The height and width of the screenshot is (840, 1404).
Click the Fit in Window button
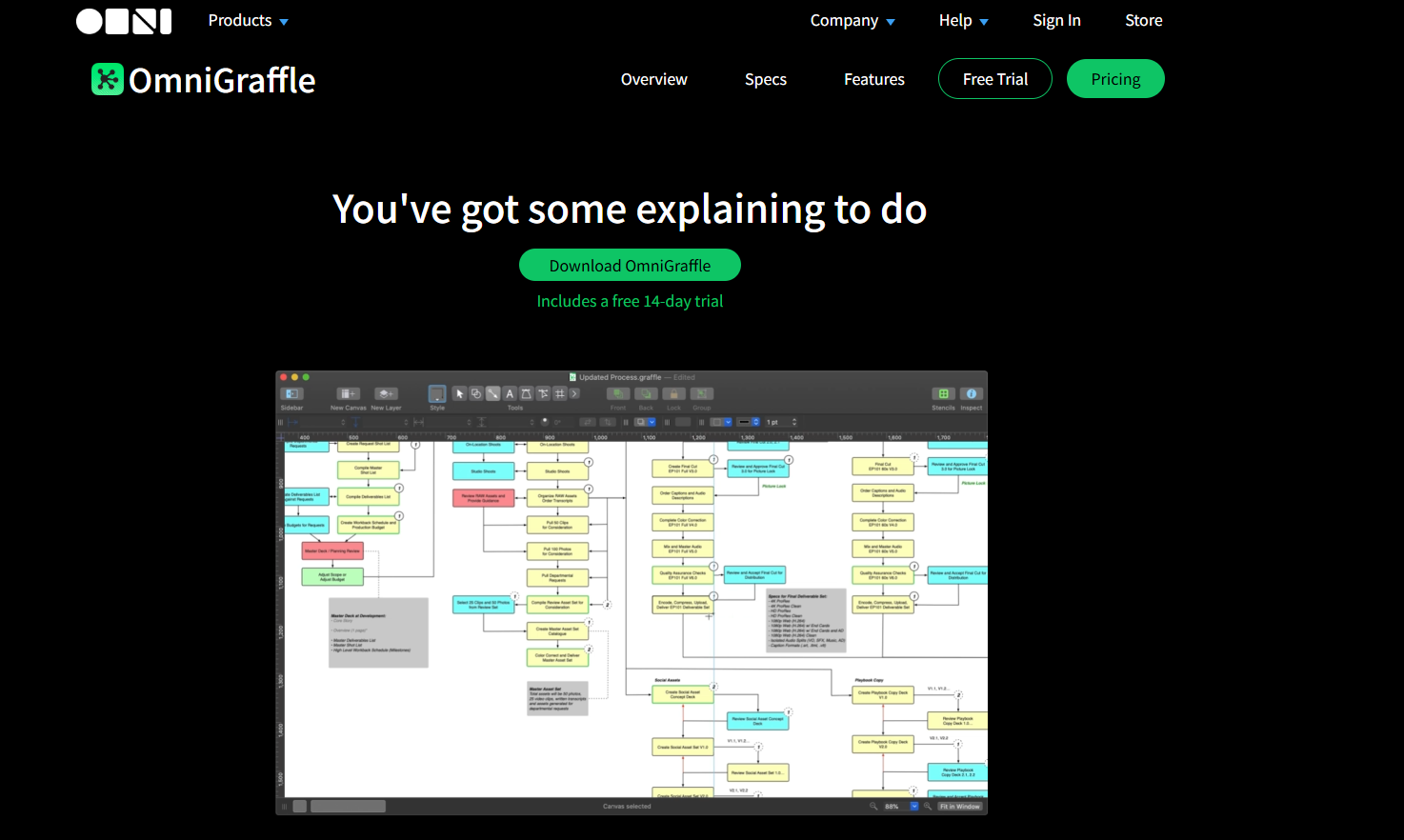(x=960, y=806)
